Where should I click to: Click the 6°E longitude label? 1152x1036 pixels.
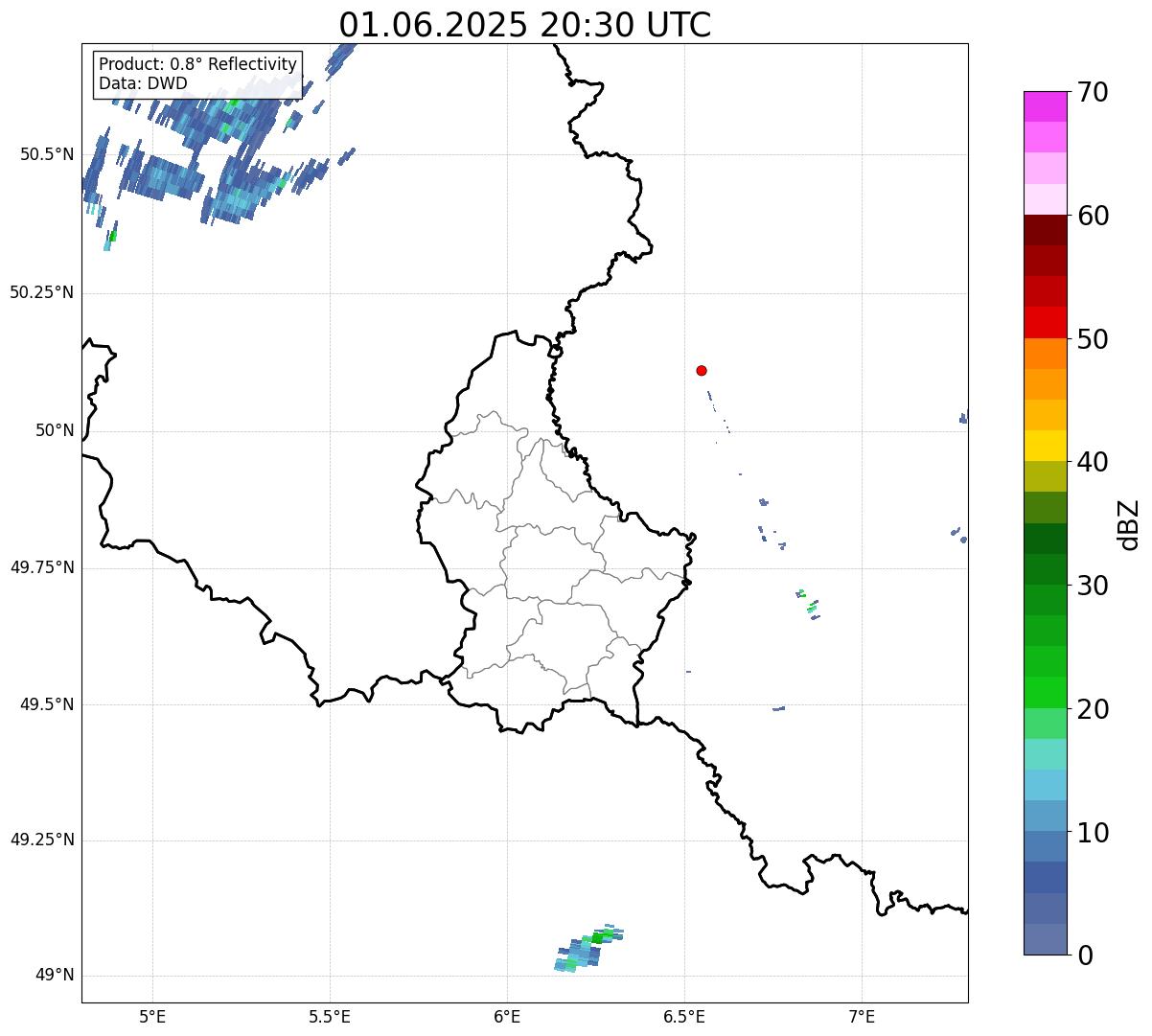click(x=507, y=1017)
